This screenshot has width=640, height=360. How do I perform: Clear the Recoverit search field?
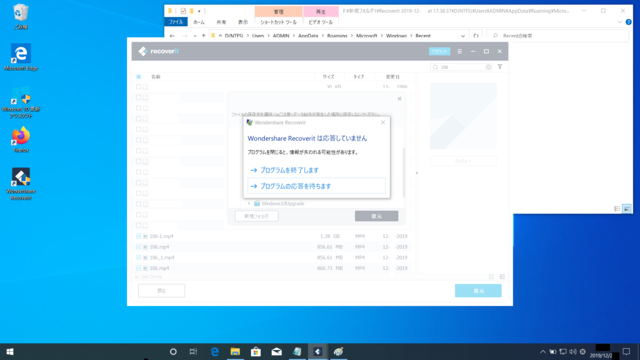click(488, 67)
